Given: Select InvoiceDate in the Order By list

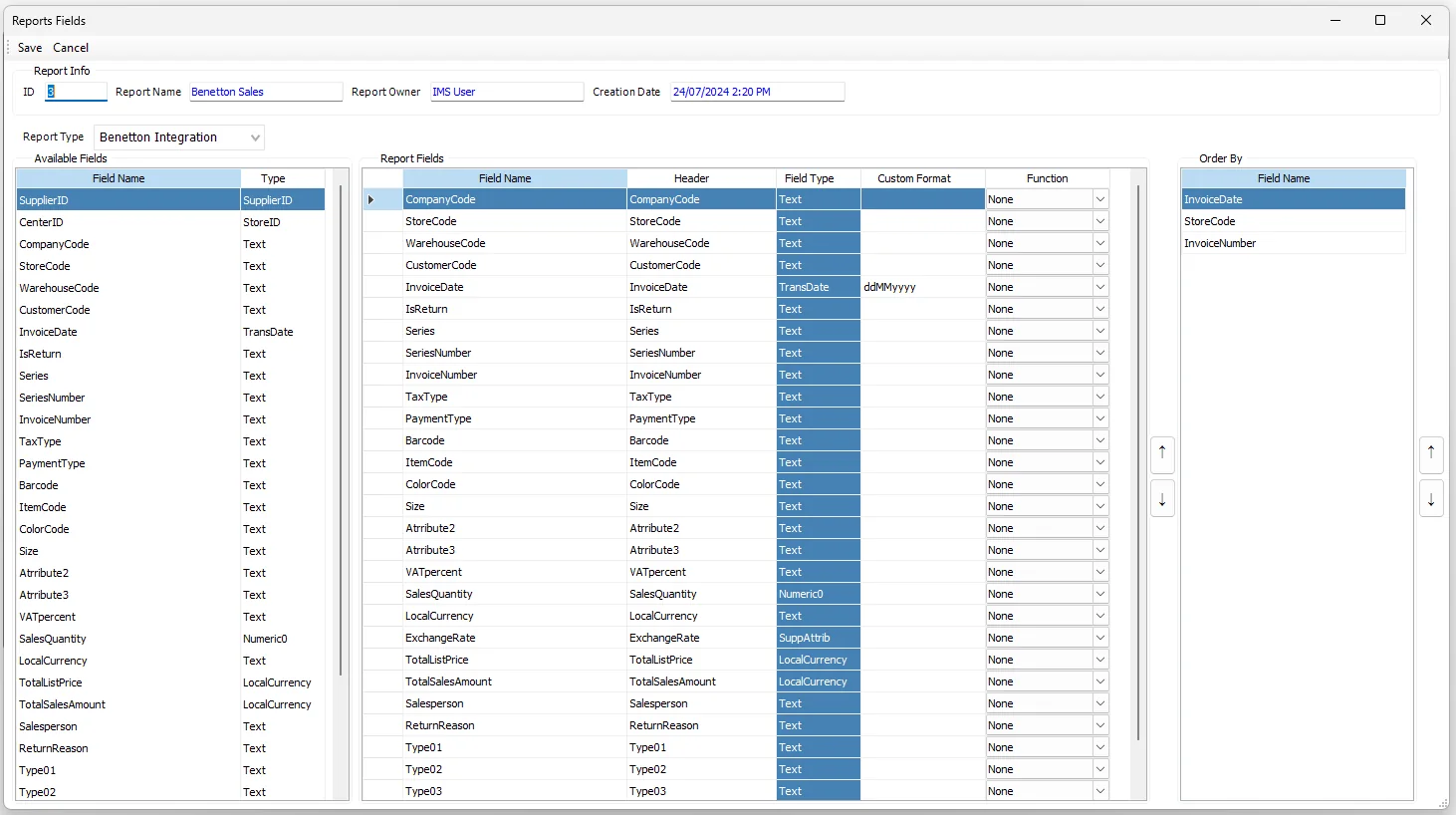Looking at the screenshot, I should coord(1294,199).
